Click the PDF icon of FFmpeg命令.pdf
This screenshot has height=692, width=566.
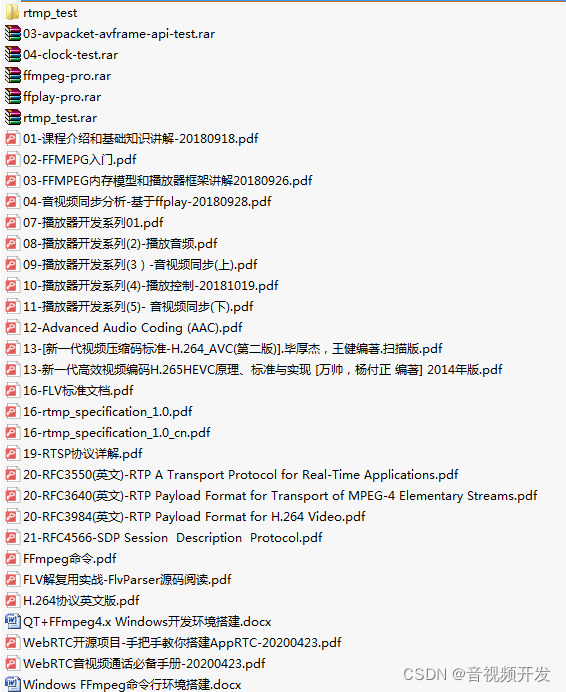[x=12, y=559]
